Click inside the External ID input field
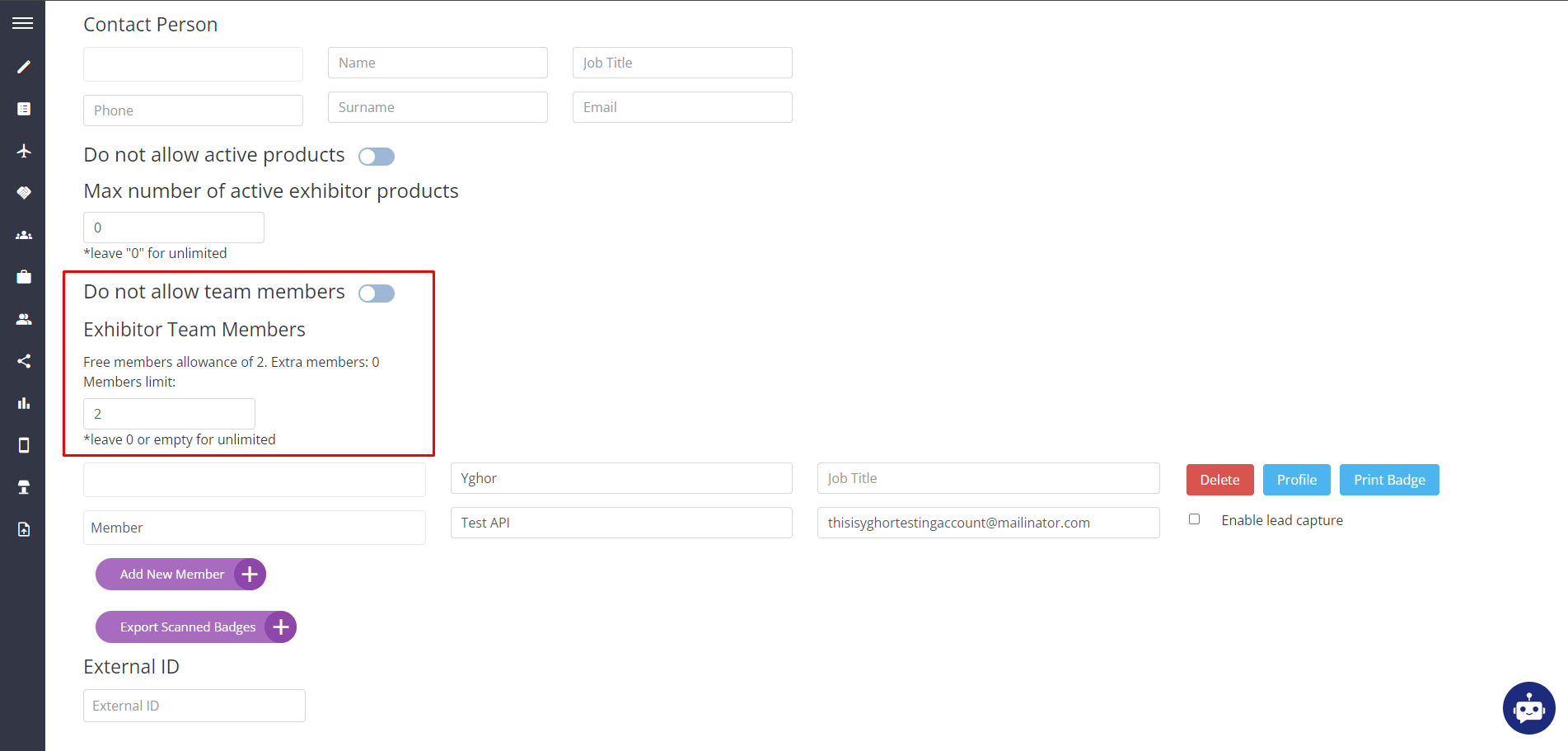The height and width of the screenshot is (751, 1568). click(x=194, y=705)
